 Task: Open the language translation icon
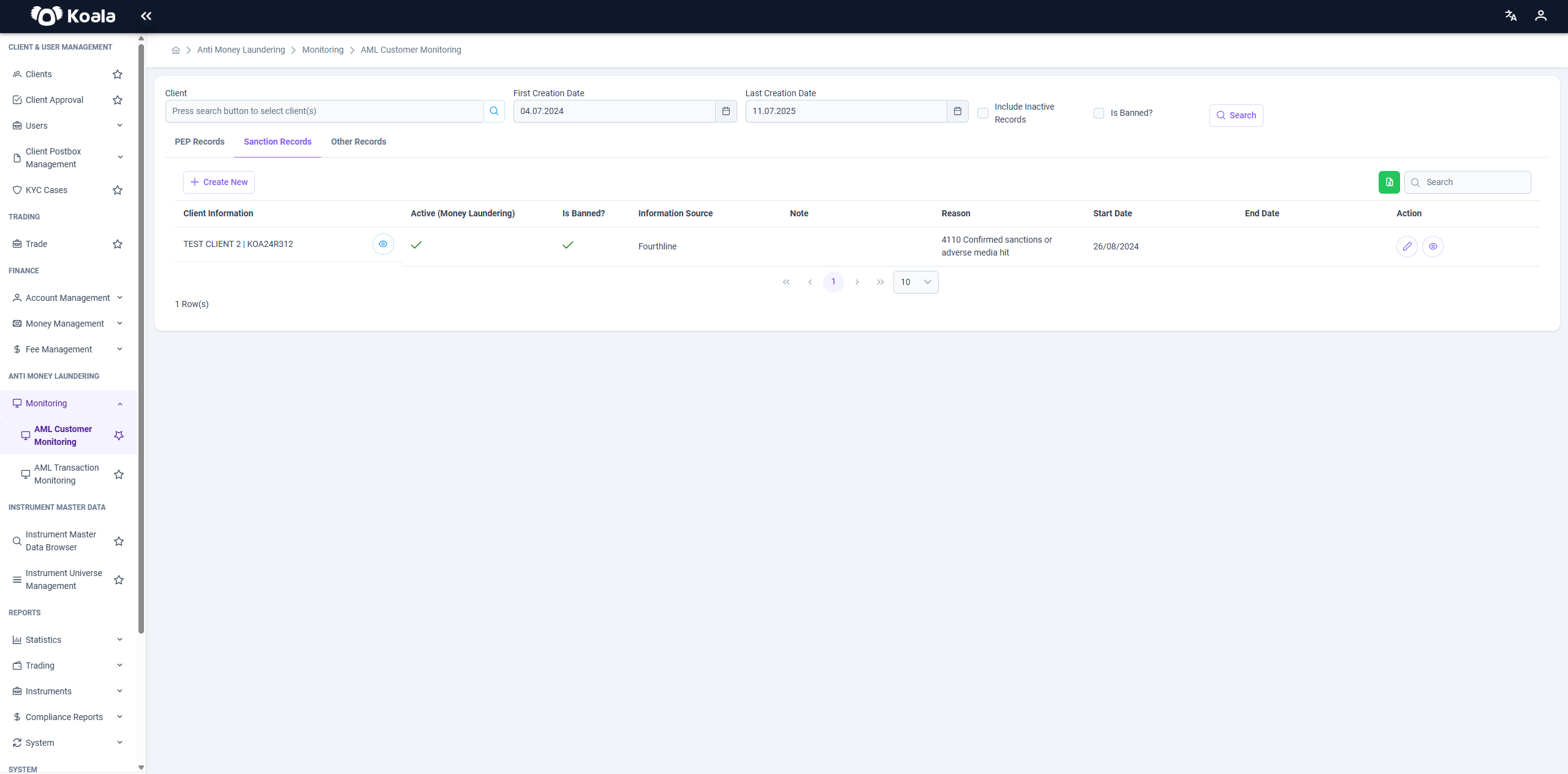click(1510, 16)
